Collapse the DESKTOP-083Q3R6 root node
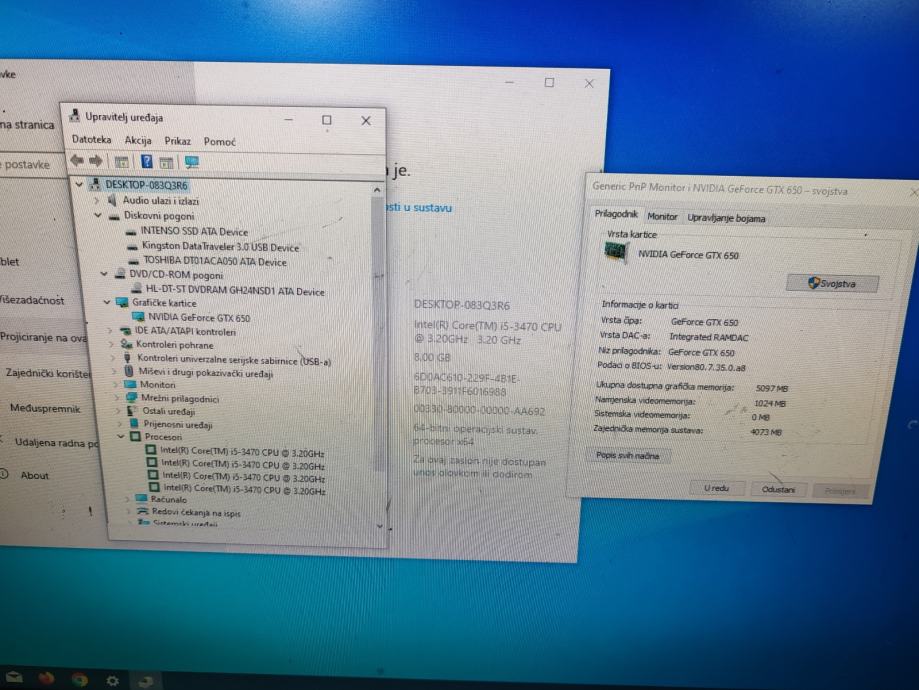This screenshot has width=919, height=690. 79,185
